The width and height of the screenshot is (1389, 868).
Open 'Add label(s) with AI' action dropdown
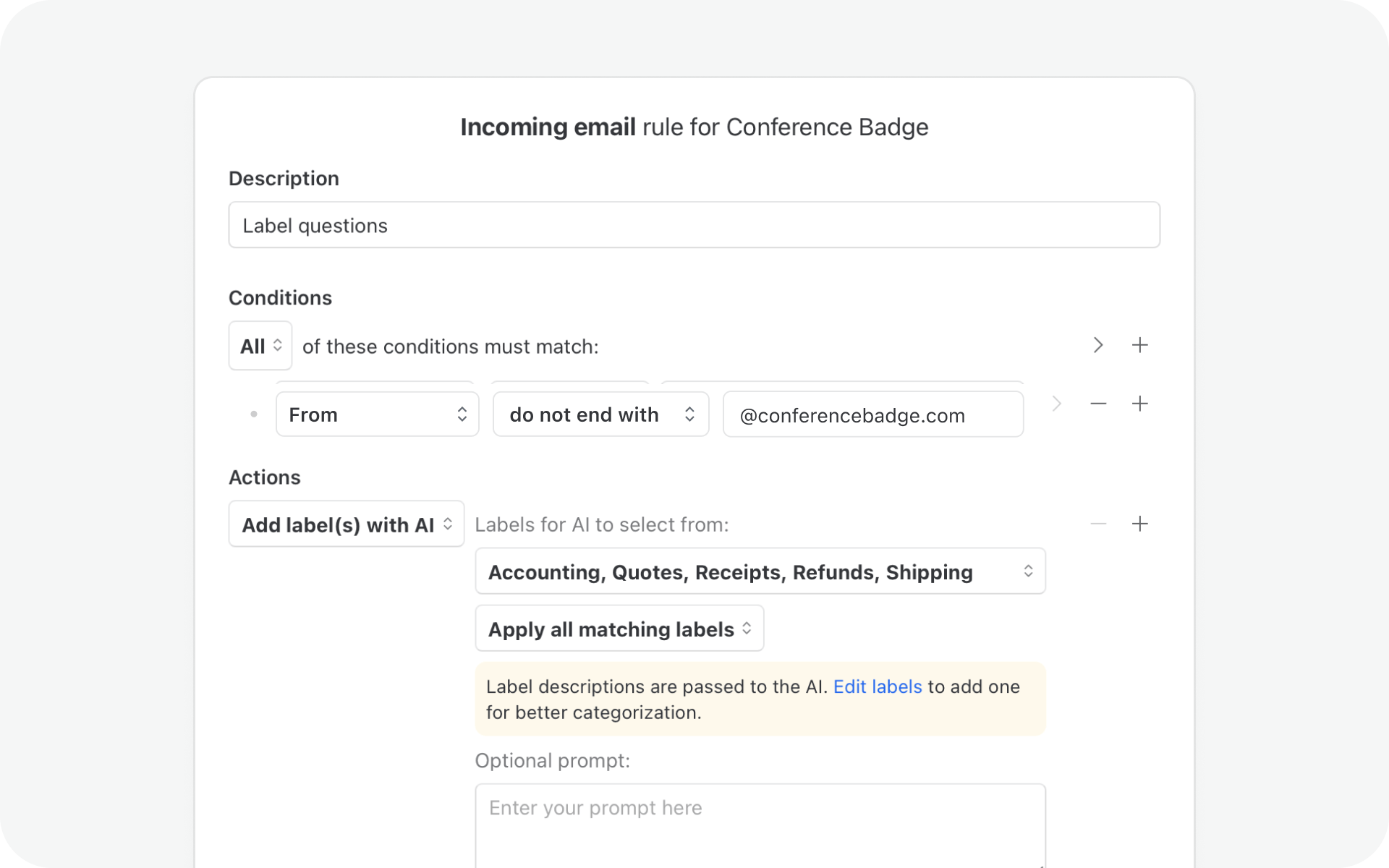[346, 524]
